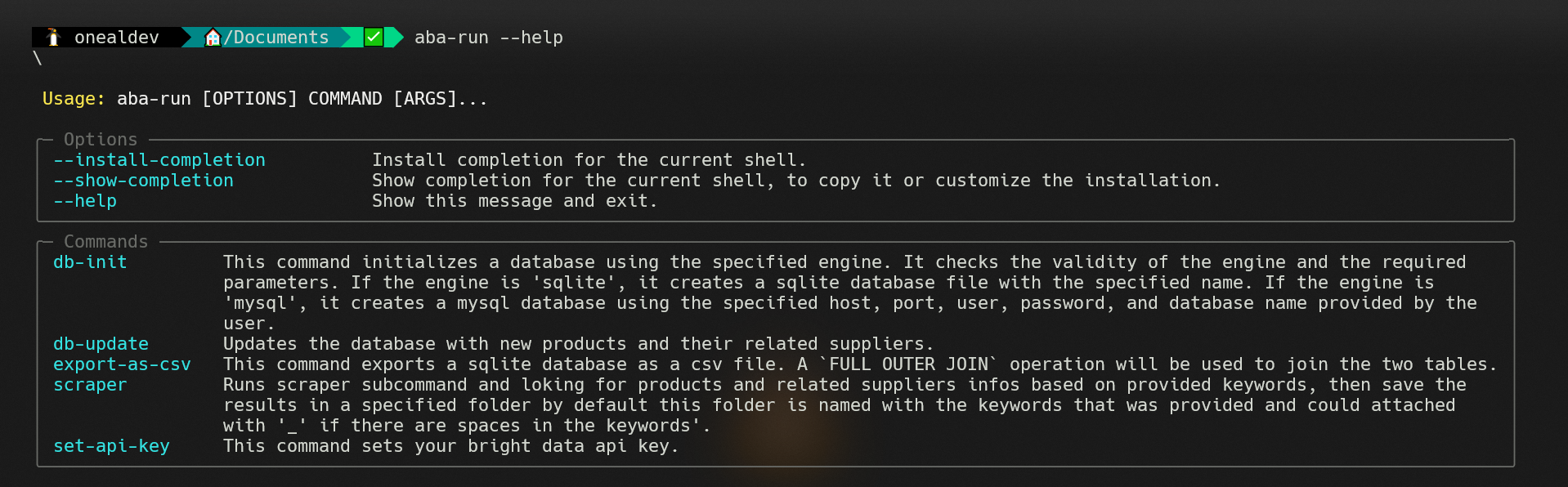Click the --help option in the Options panel
1568x487 pixels.
pyautogui.click(x=85, y=201)
